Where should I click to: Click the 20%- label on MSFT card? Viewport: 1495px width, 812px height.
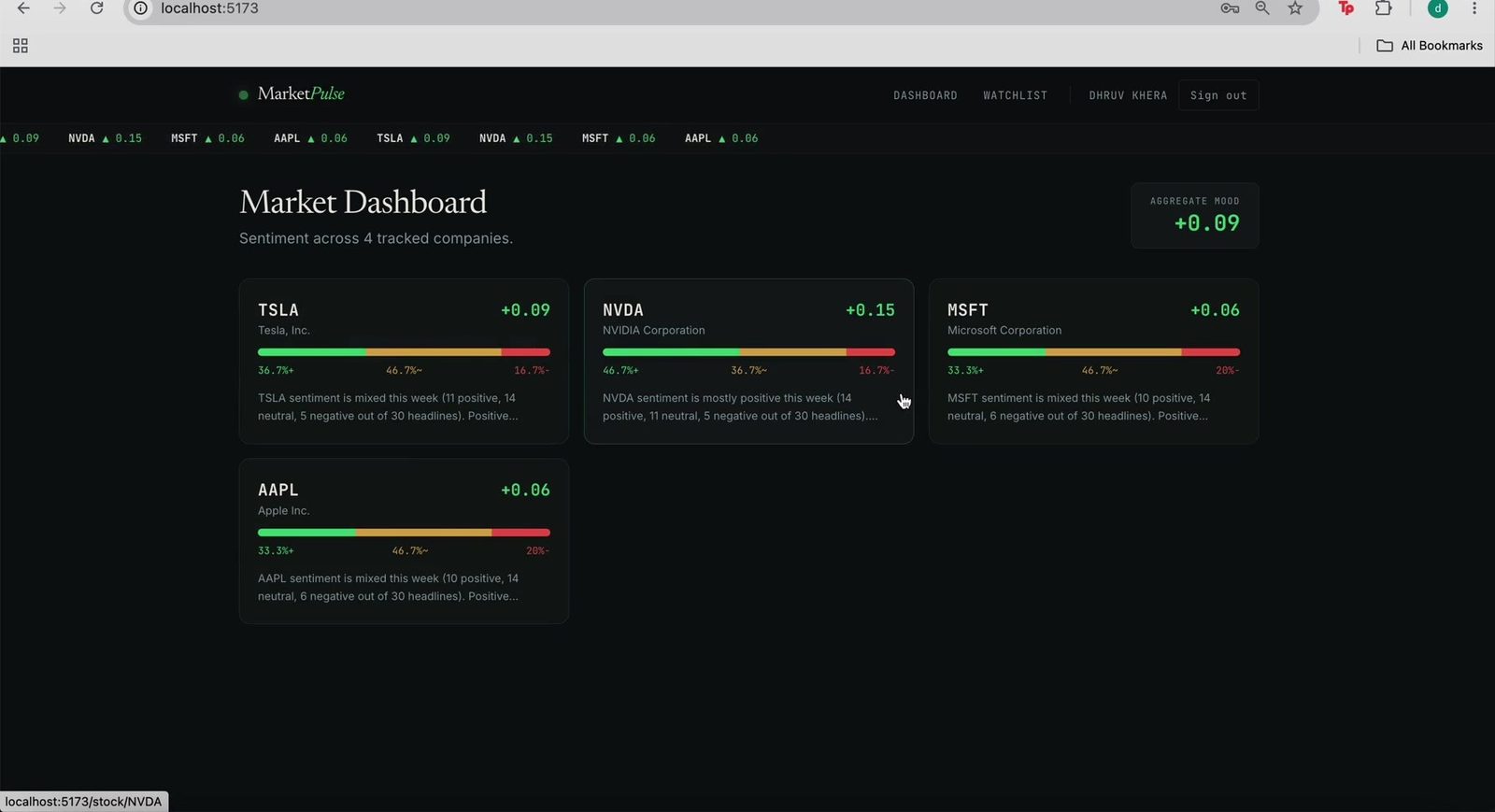tap(1227, 371)
